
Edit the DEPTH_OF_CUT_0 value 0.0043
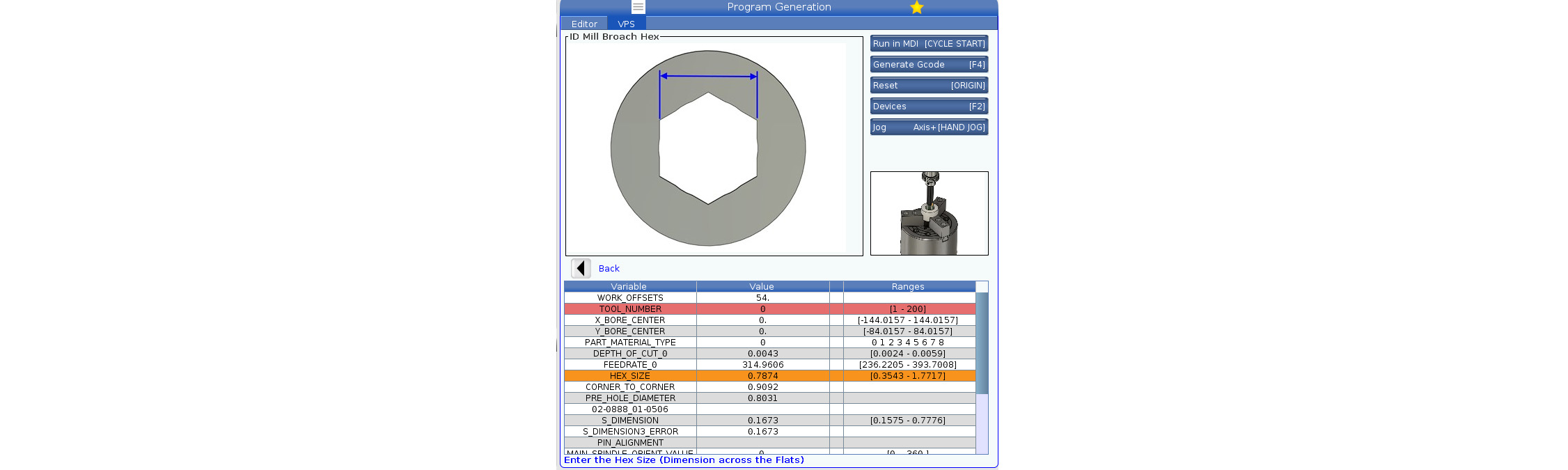[x=762, y=354]
